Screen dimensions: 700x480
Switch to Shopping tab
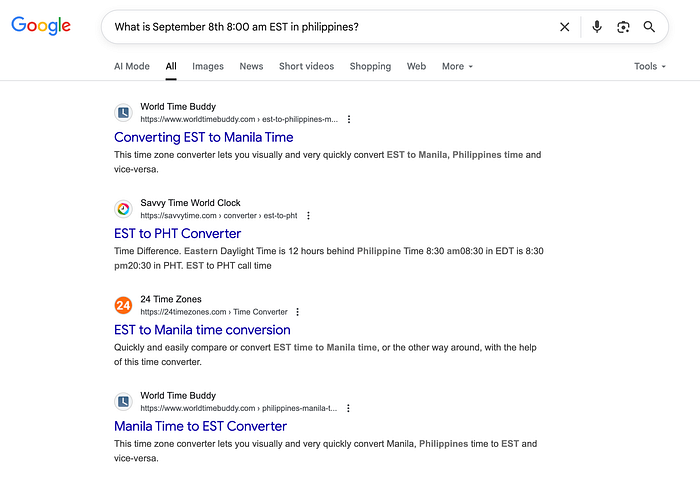tap(370, 66)
